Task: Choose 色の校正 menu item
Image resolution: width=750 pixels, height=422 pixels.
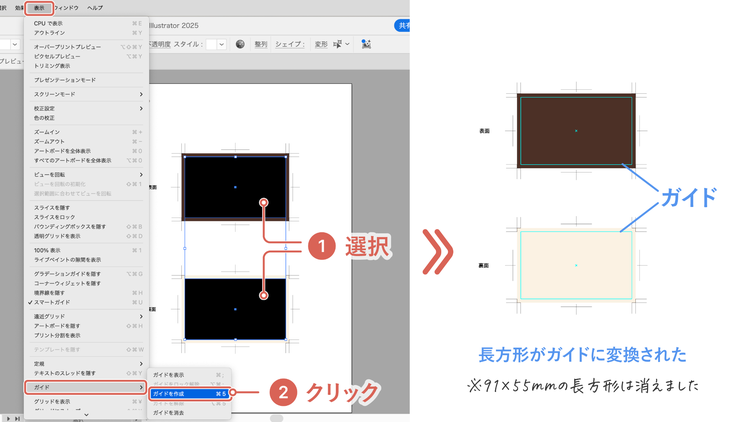Action: (87, 118)
